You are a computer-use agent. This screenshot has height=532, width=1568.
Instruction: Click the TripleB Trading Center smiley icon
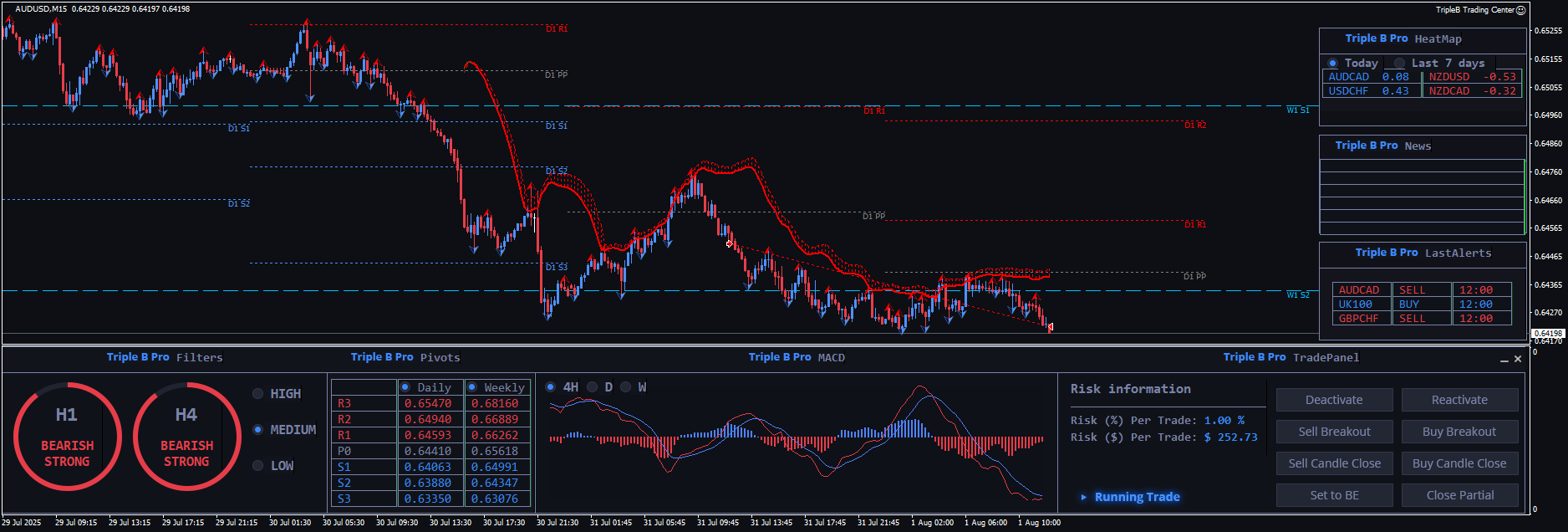1521,10
